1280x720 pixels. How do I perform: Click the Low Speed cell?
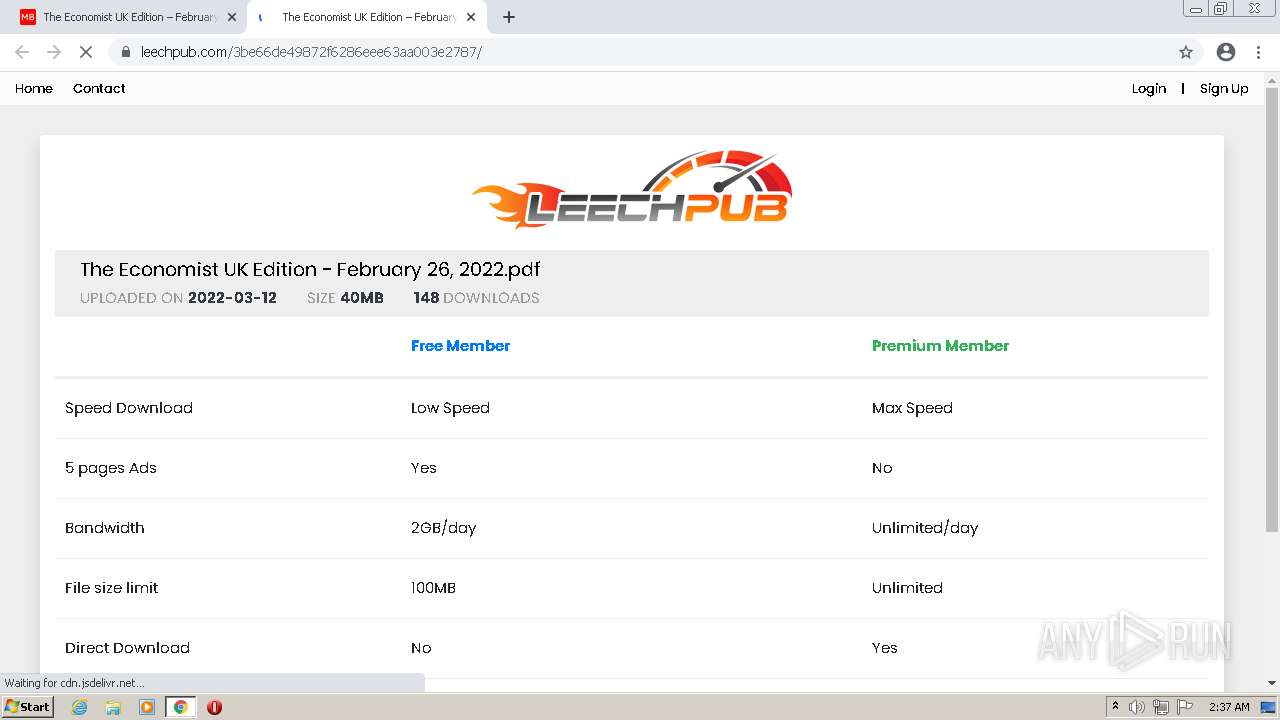coord(450,407)
